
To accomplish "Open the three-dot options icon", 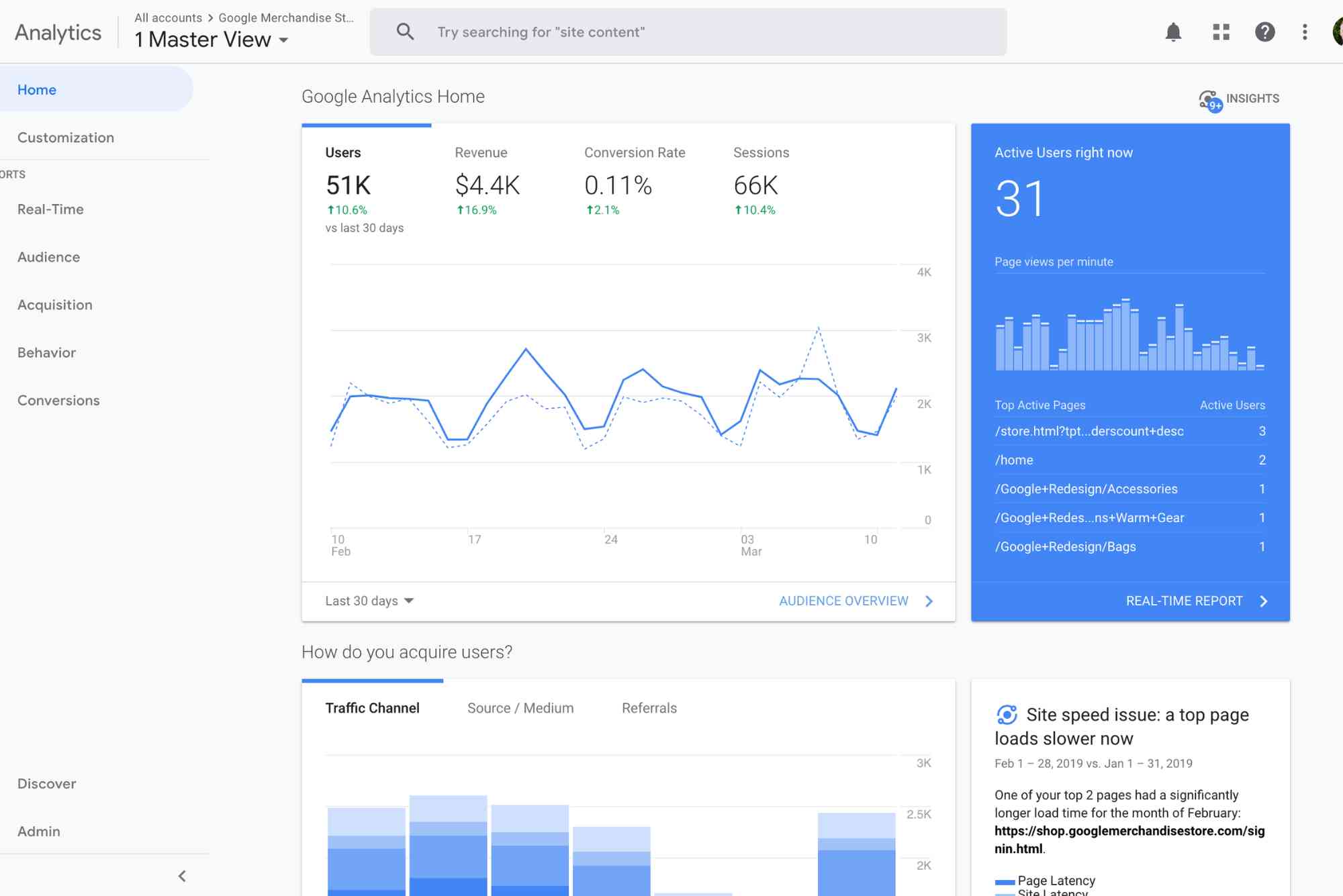I will 1303,32.
